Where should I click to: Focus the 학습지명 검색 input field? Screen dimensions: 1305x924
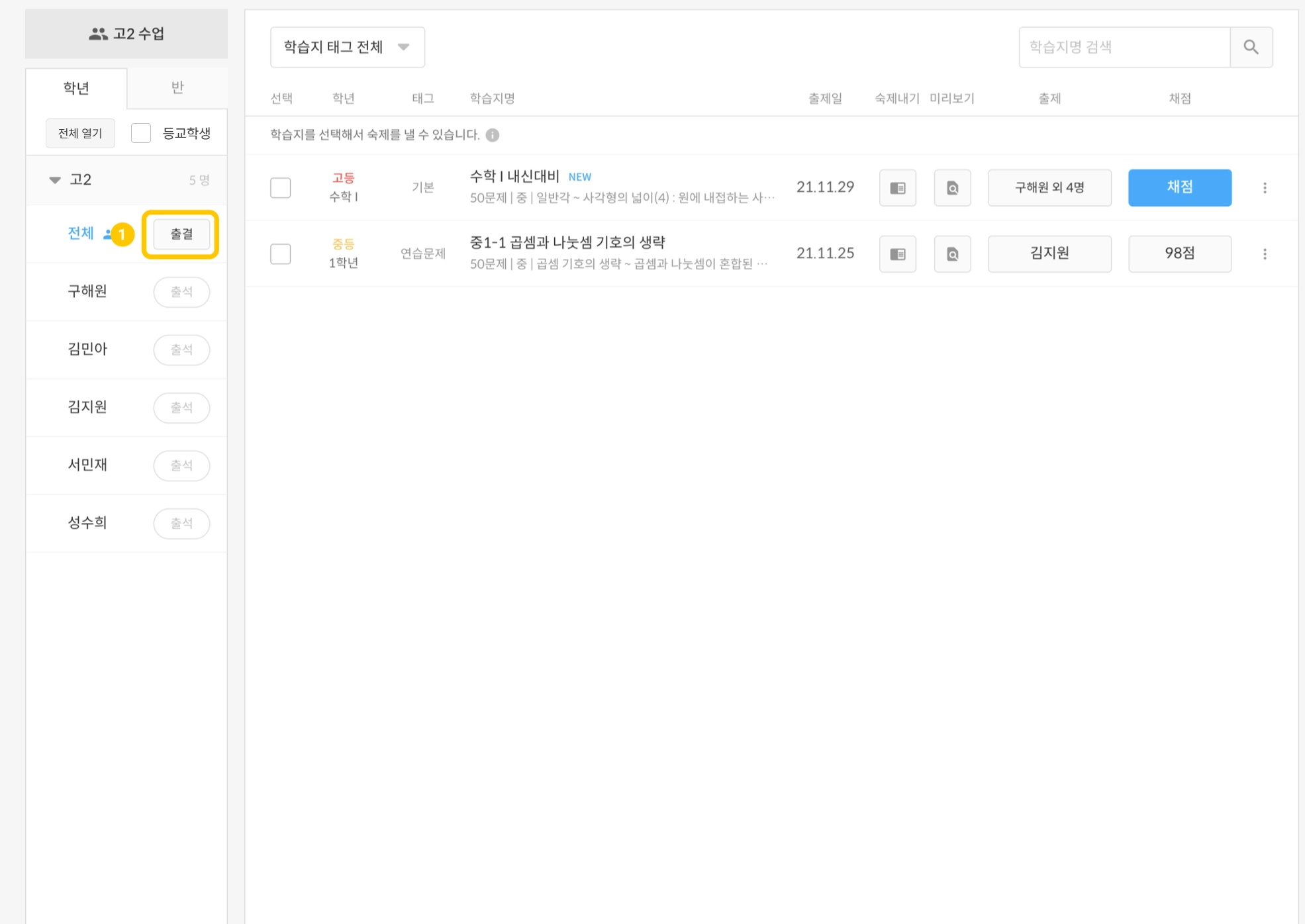click(1124, 47)
